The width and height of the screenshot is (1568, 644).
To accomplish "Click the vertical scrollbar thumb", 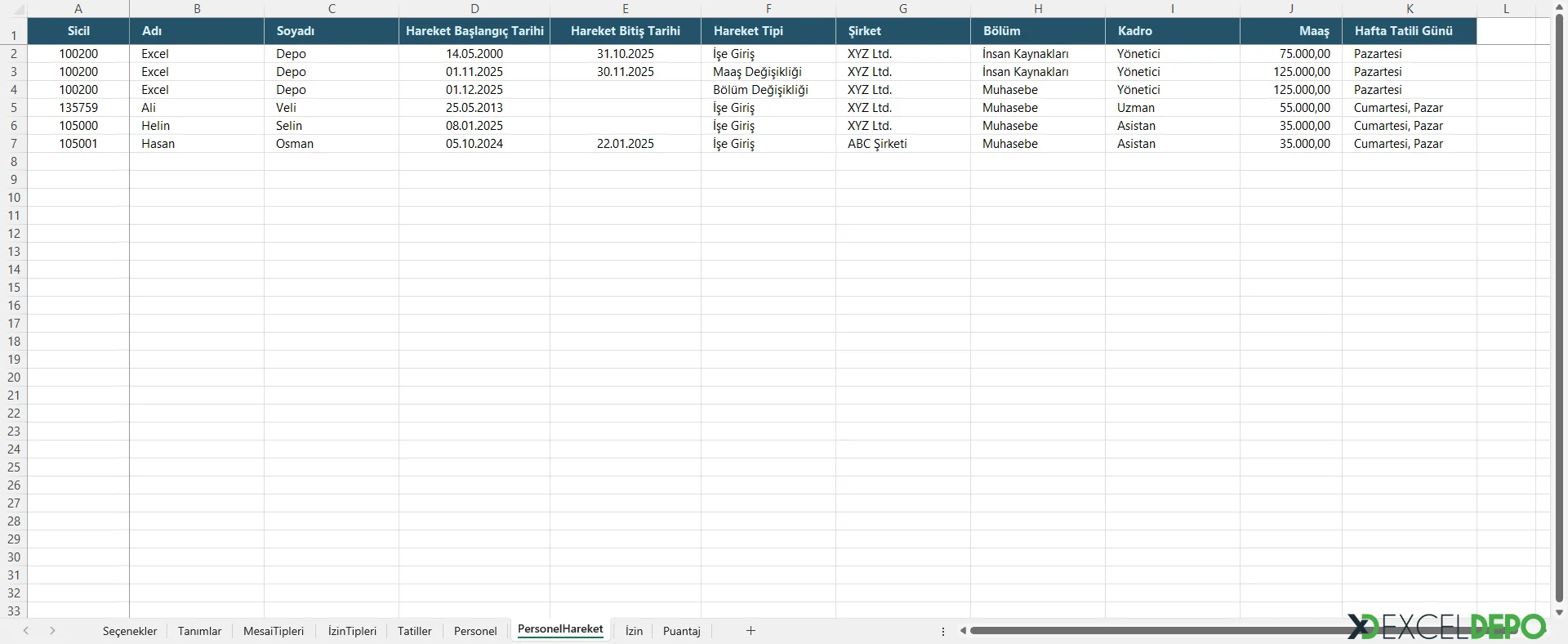I will pyautogui.click(x=1559, y=302).
